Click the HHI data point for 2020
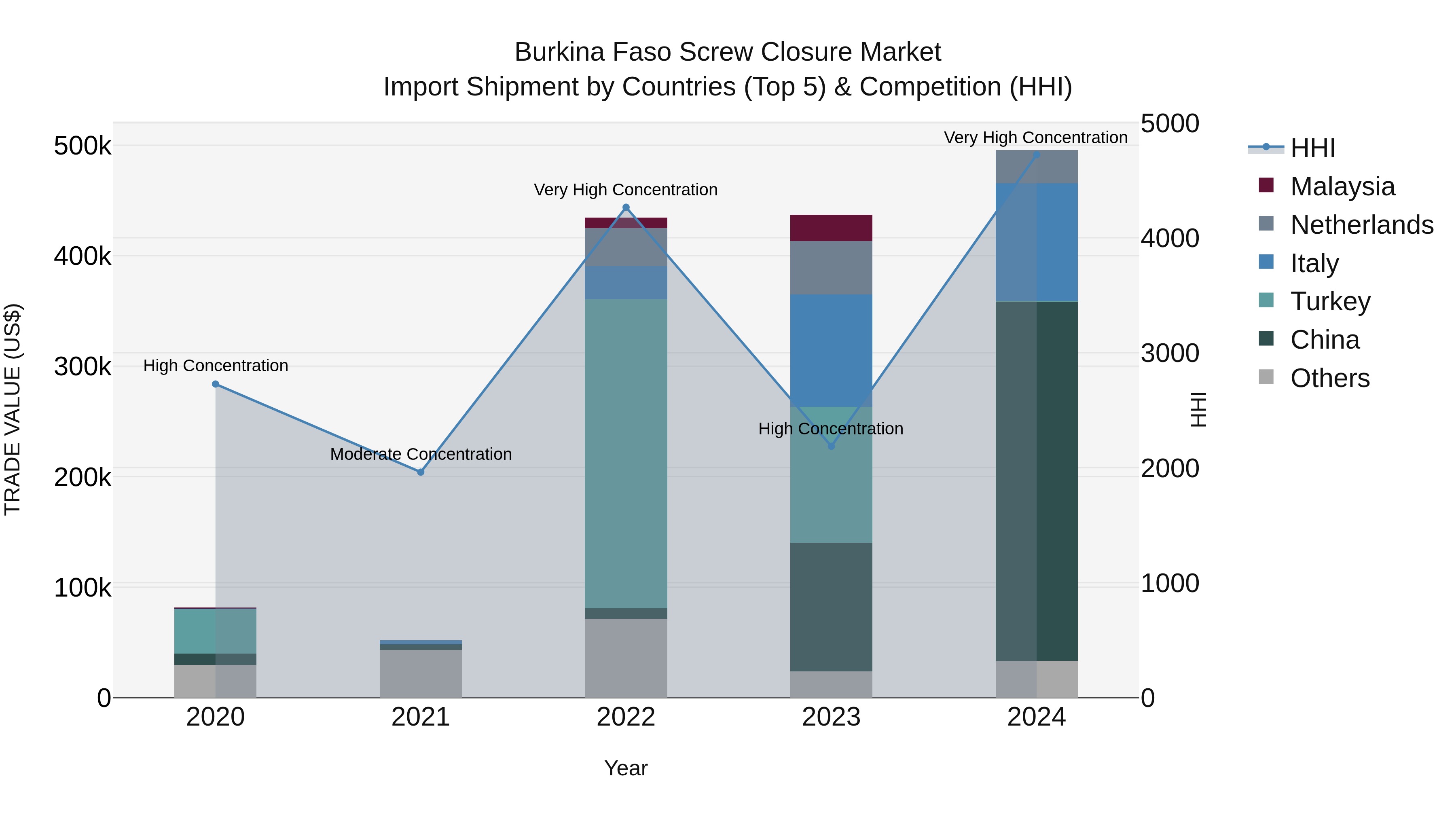The height and width of the screenshot is (819, 1456). tap(215, 384)
